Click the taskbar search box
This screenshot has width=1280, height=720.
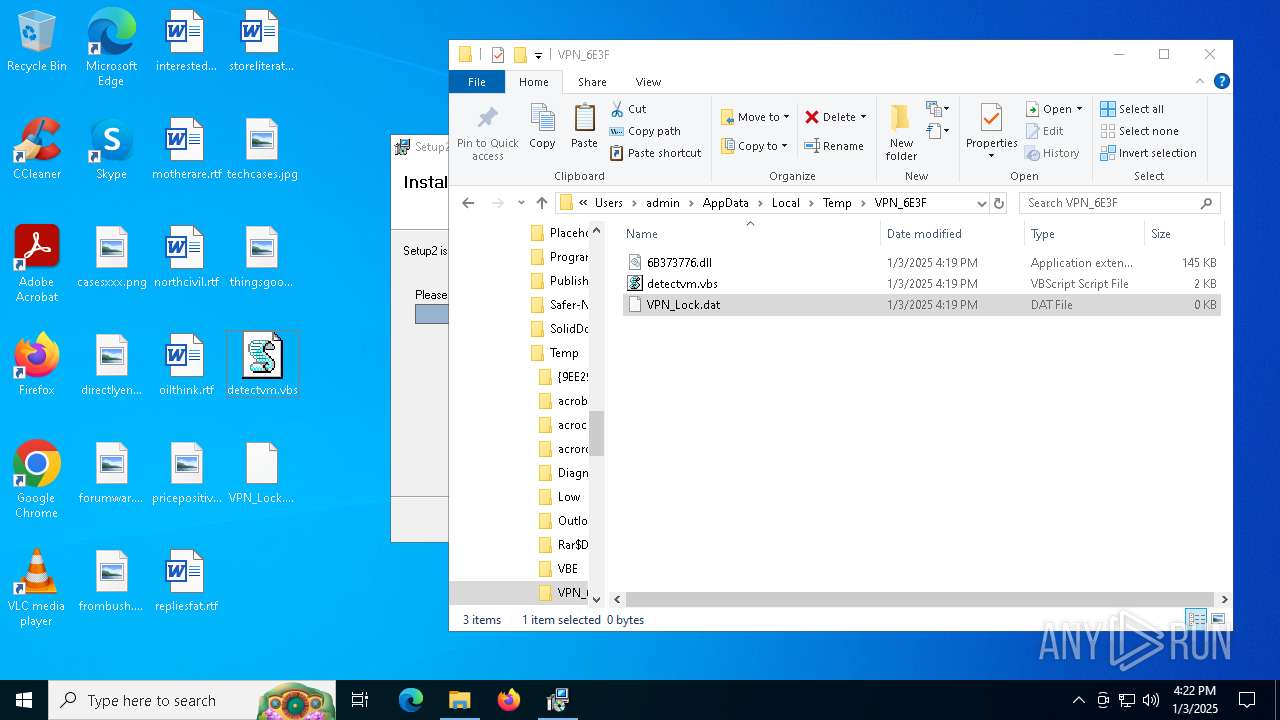(x=192, y=700)
